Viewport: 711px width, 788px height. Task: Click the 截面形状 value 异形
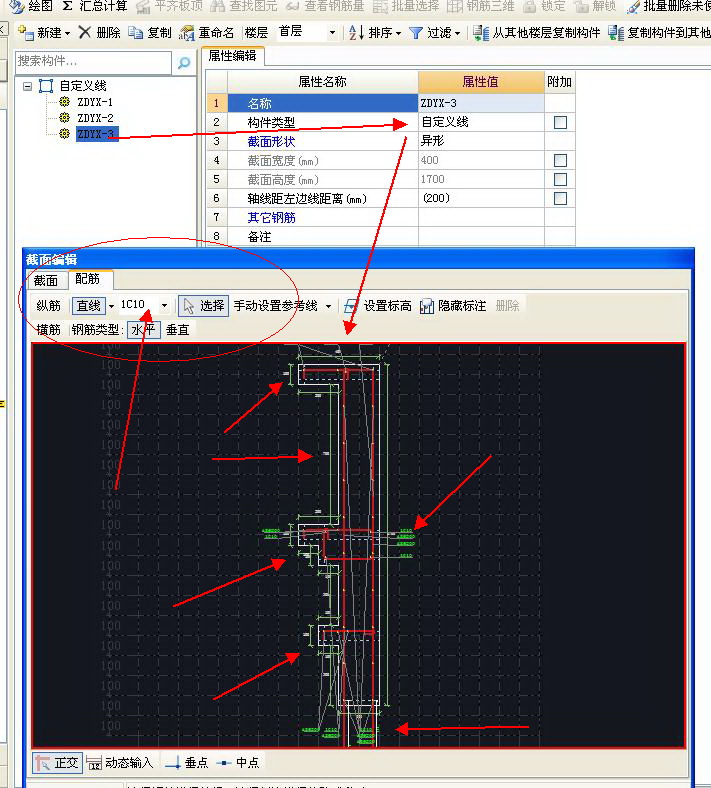click(481, 141)
